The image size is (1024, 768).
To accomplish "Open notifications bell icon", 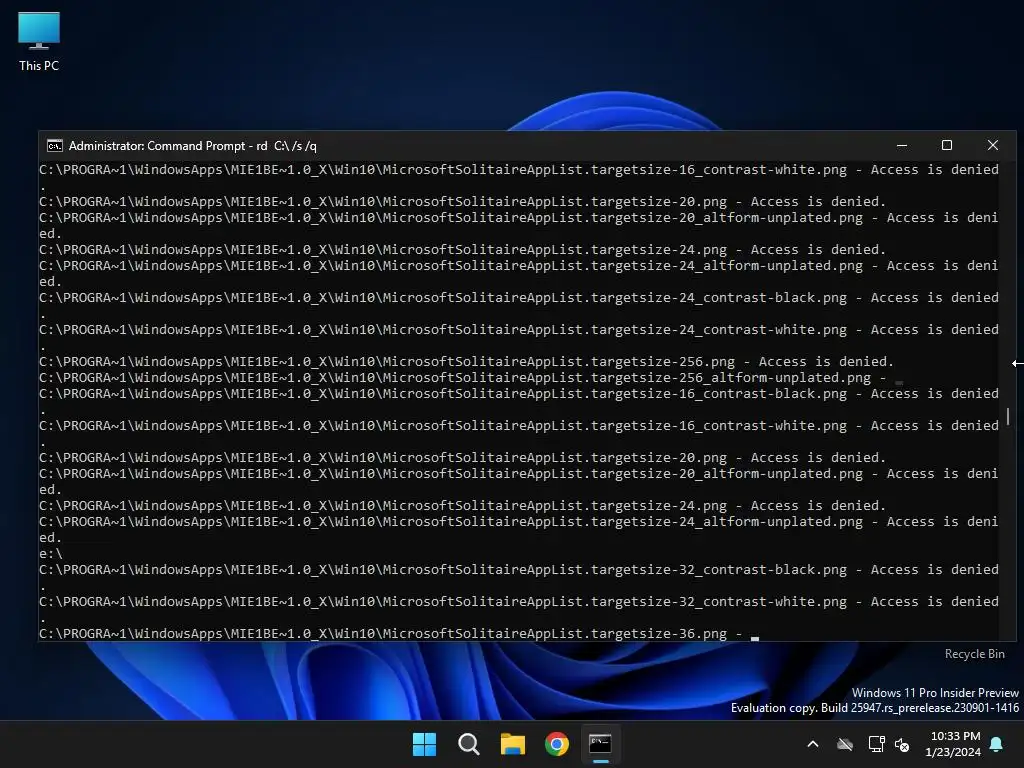I will (997, 744).
